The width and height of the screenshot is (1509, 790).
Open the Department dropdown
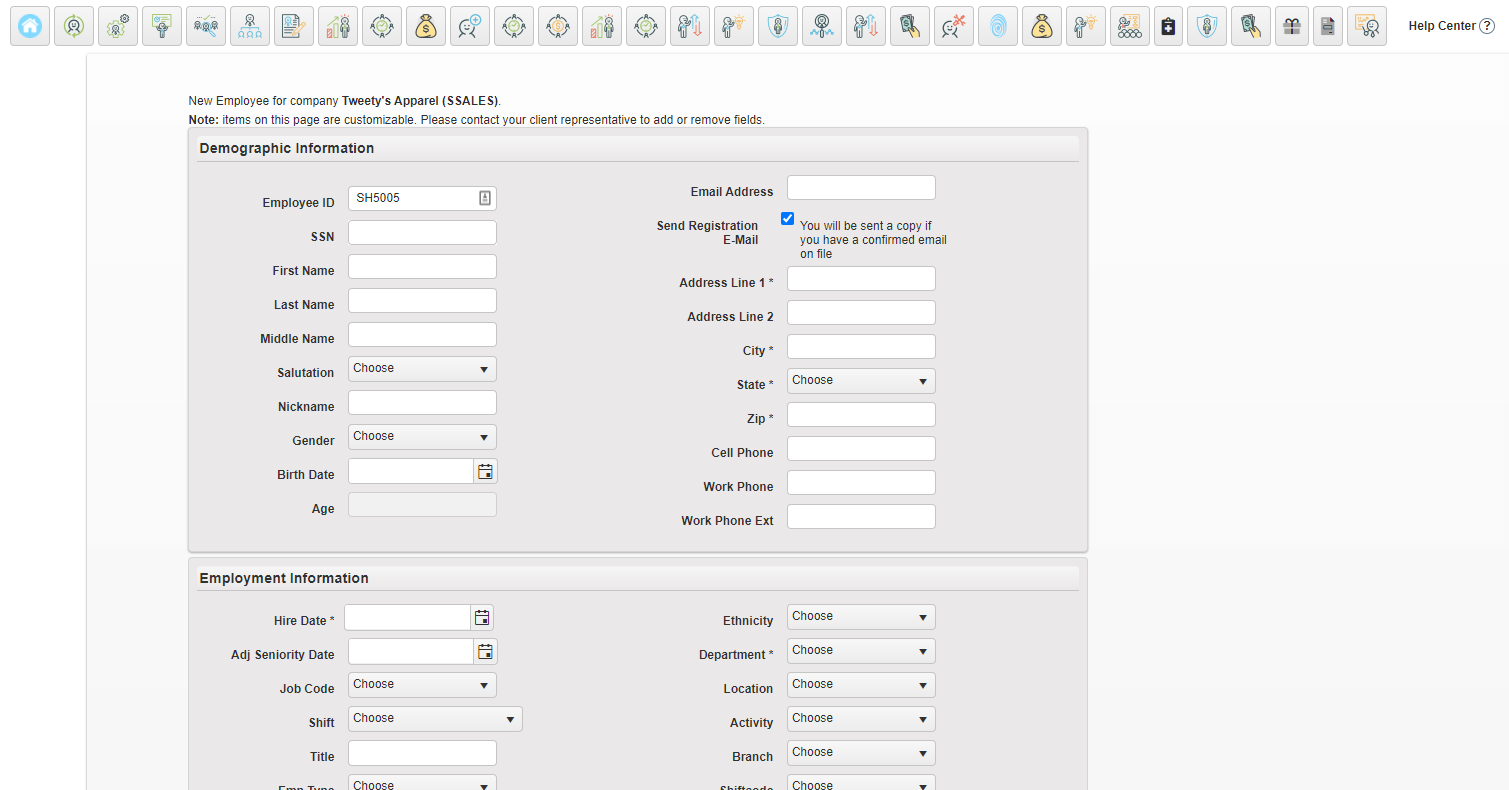[x=861, y=651]
